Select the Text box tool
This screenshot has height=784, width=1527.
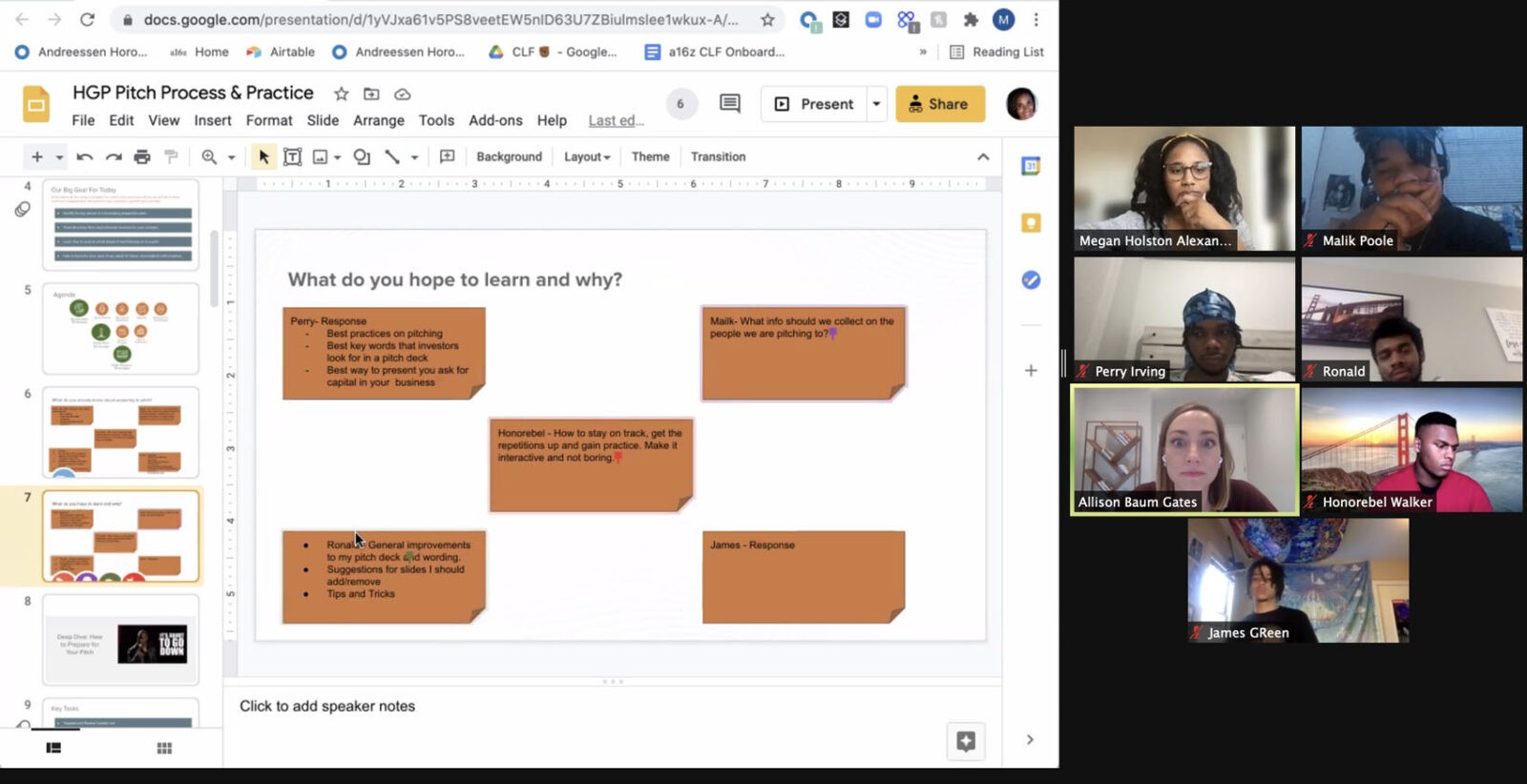pos(293,157)
